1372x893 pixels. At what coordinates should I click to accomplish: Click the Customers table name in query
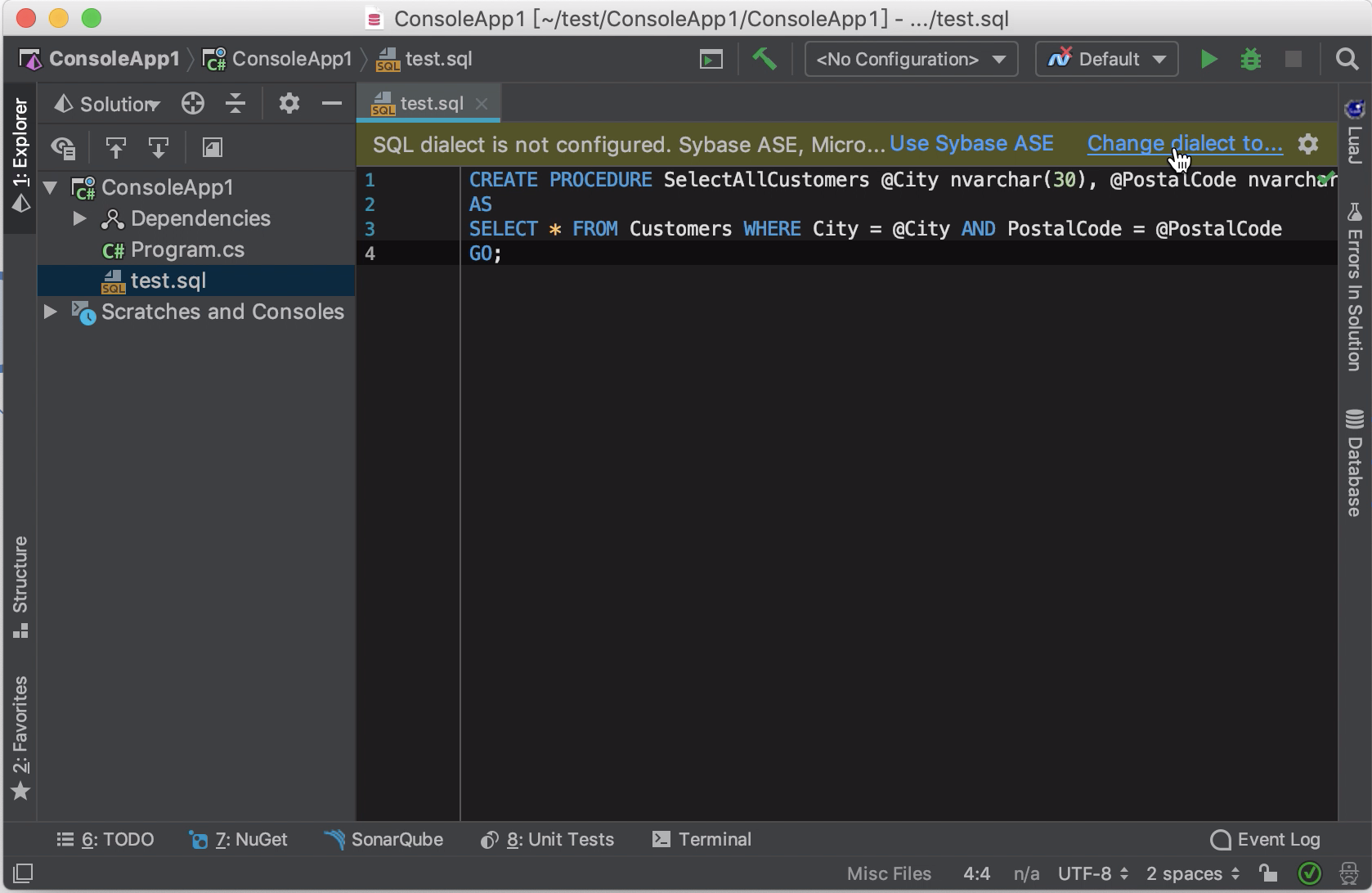coord(680,229)
